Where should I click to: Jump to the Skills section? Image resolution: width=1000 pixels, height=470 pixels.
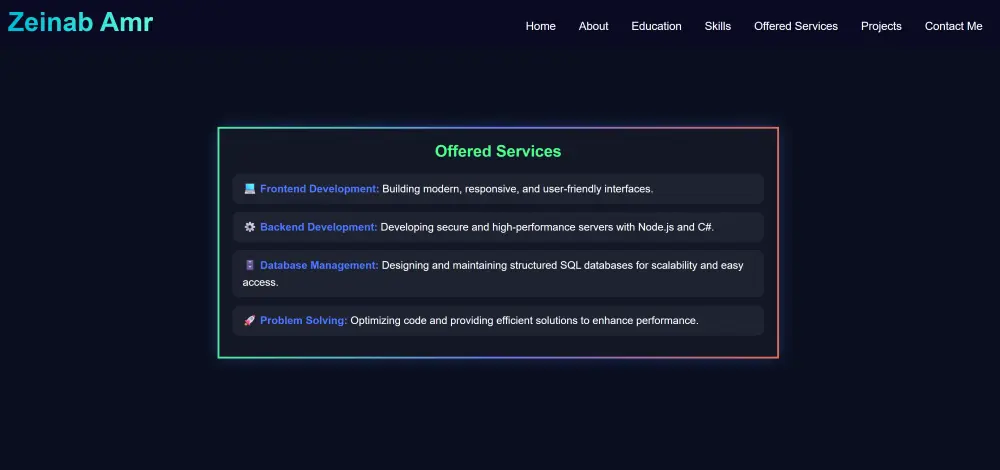click(717, 26)
